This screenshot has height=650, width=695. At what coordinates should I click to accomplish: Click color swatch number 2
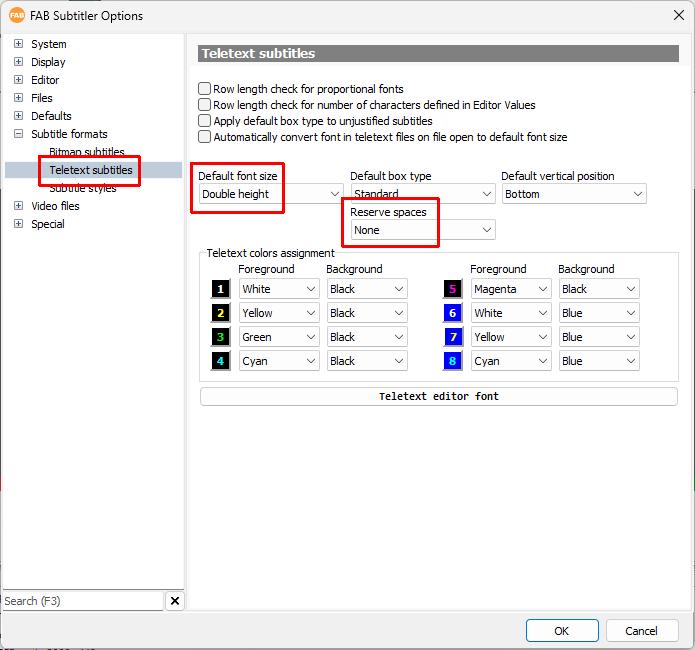coord(220,313)
